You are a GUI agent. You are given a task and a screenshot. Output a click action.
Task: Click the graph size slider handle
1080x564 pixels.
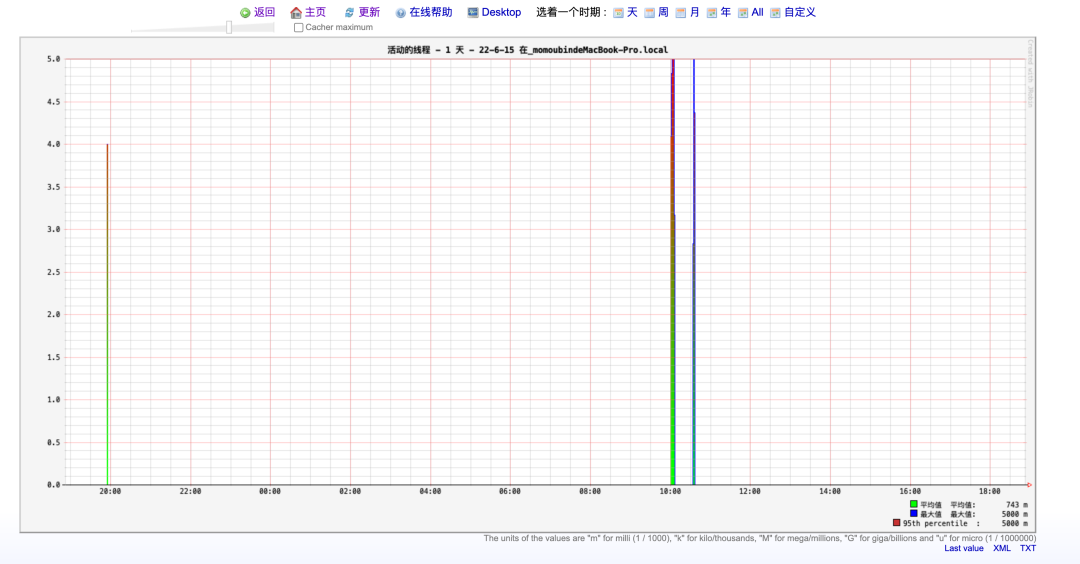(229, 28)
